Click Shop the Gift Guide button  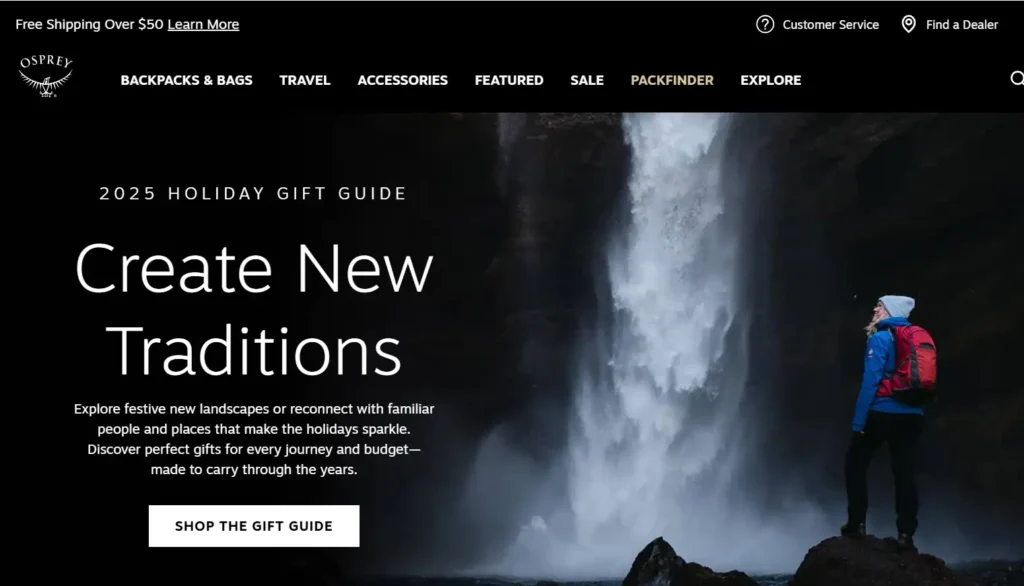click(x=254, y=526)
